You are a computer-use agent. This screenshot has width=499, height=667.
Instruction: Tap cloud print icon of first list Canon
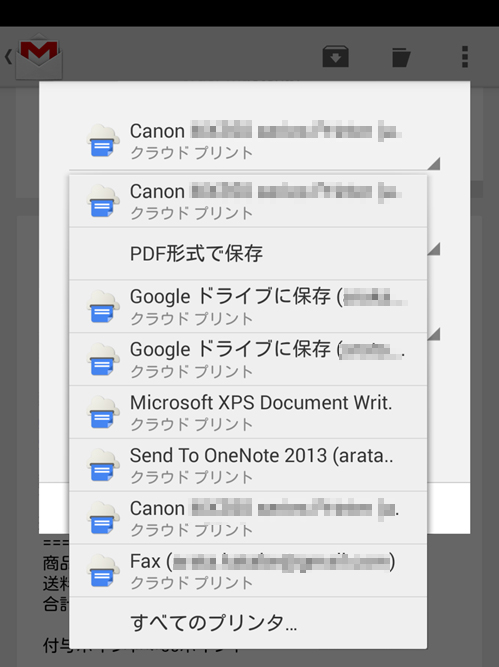pyautogui.click(x=103, y=201)
